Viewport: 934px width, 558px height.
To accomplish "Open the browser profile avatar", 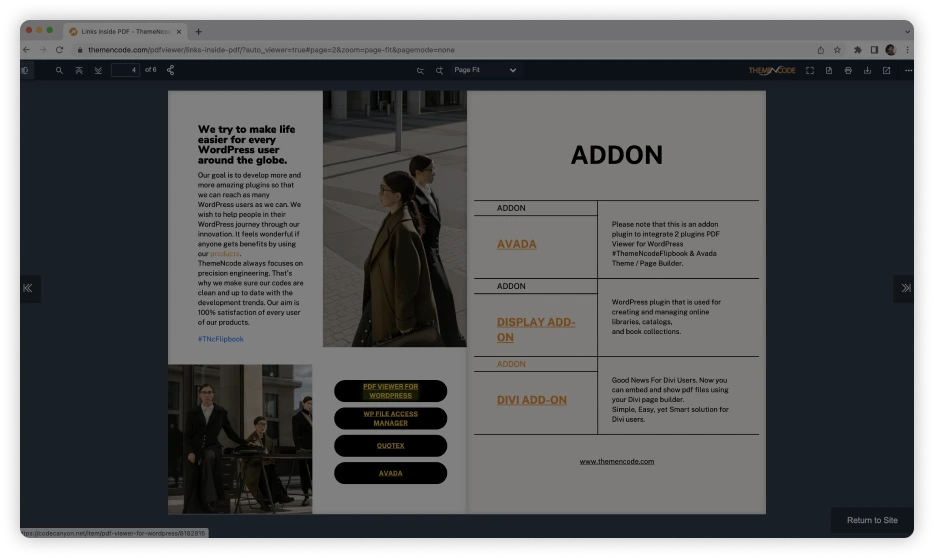I will [x=891, y=50].
